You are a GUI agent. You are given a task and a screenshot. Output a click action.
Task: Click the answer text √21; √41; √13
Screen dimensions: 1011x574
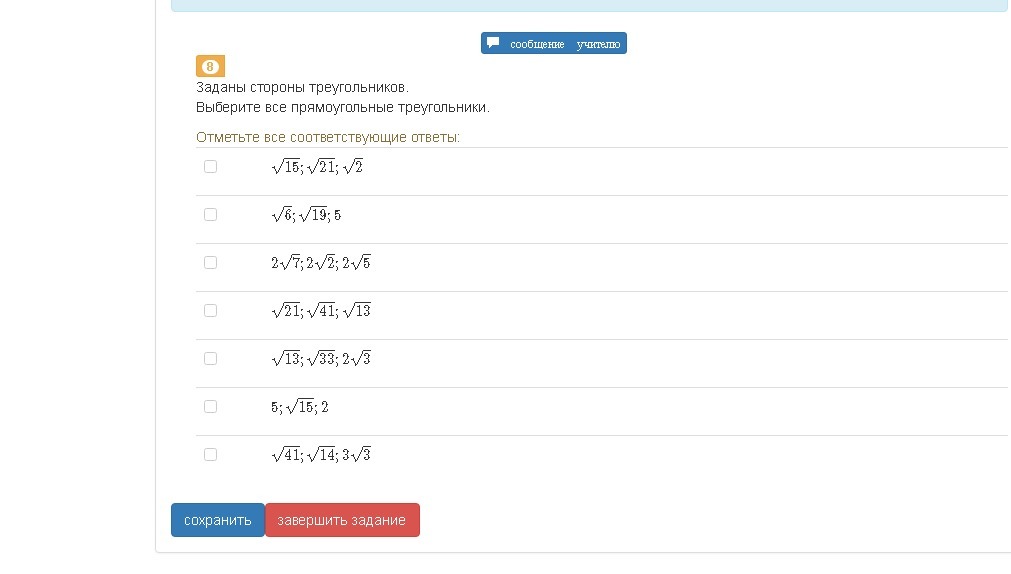tap(321, 310)
